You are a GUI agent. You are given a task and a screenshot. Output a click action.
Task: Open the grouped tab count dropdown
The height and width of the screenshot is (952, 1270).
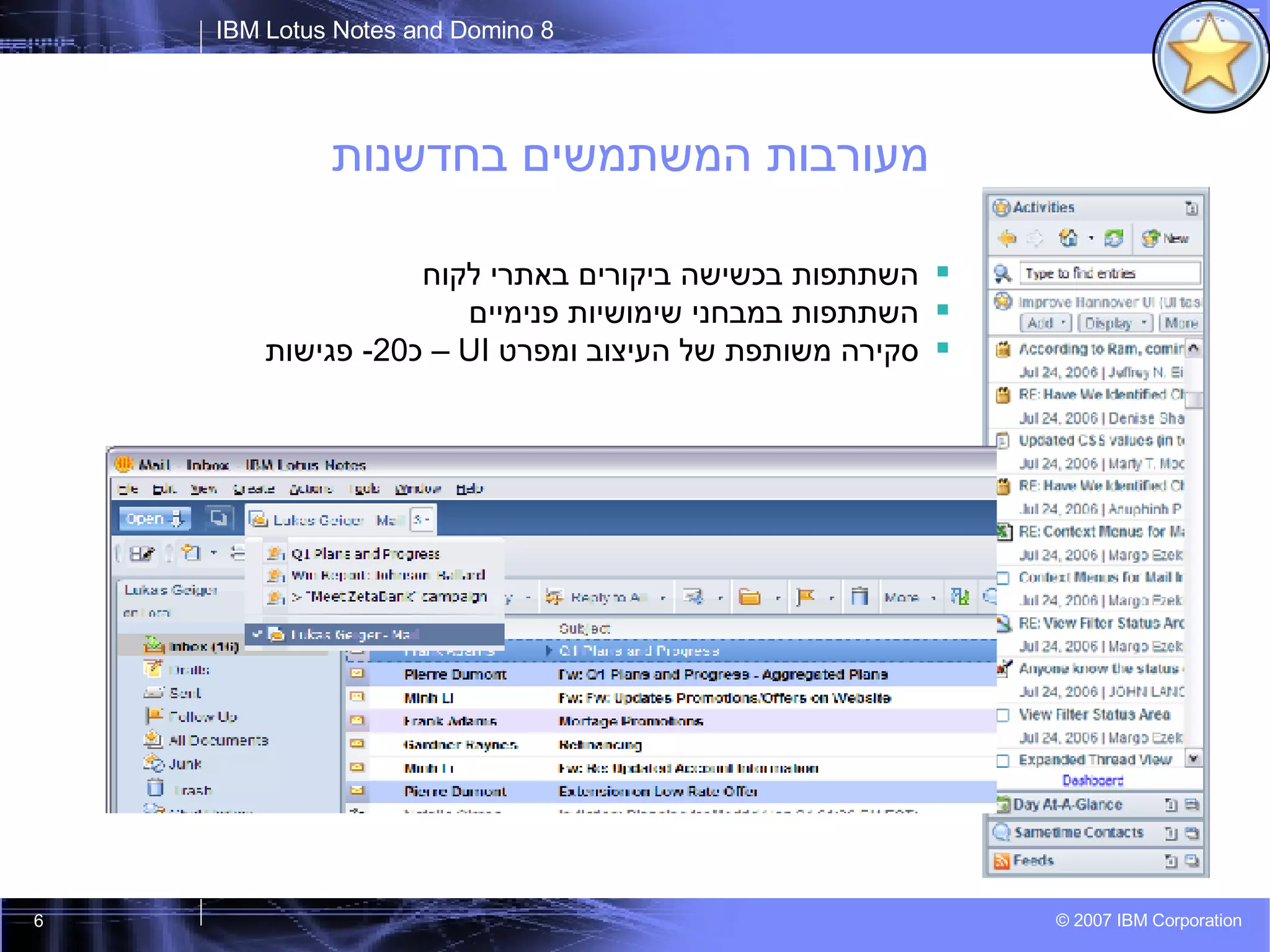point(422,519)
